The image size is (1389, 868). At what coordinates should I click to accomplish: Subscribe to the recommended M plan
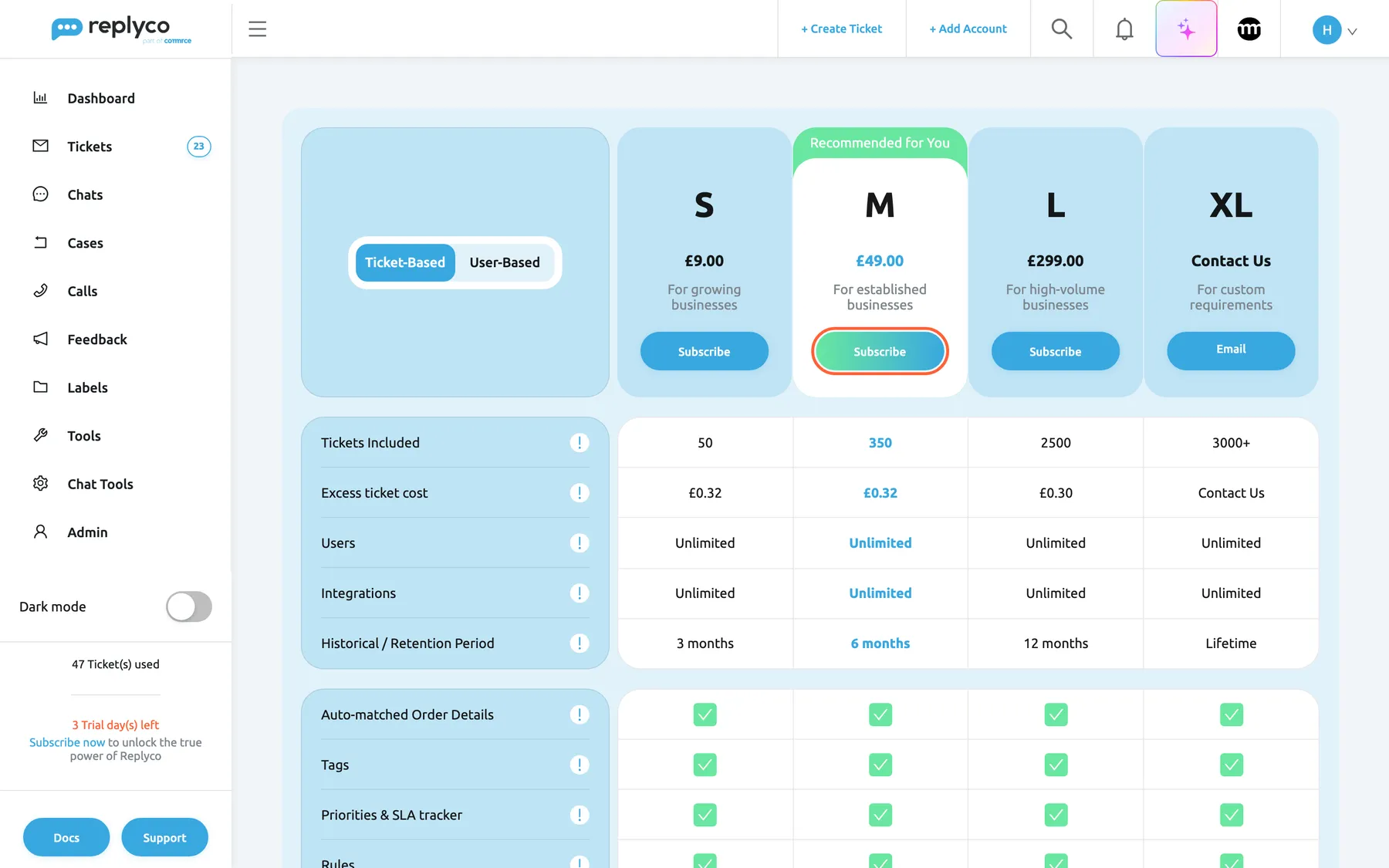[x=880, y=351]
